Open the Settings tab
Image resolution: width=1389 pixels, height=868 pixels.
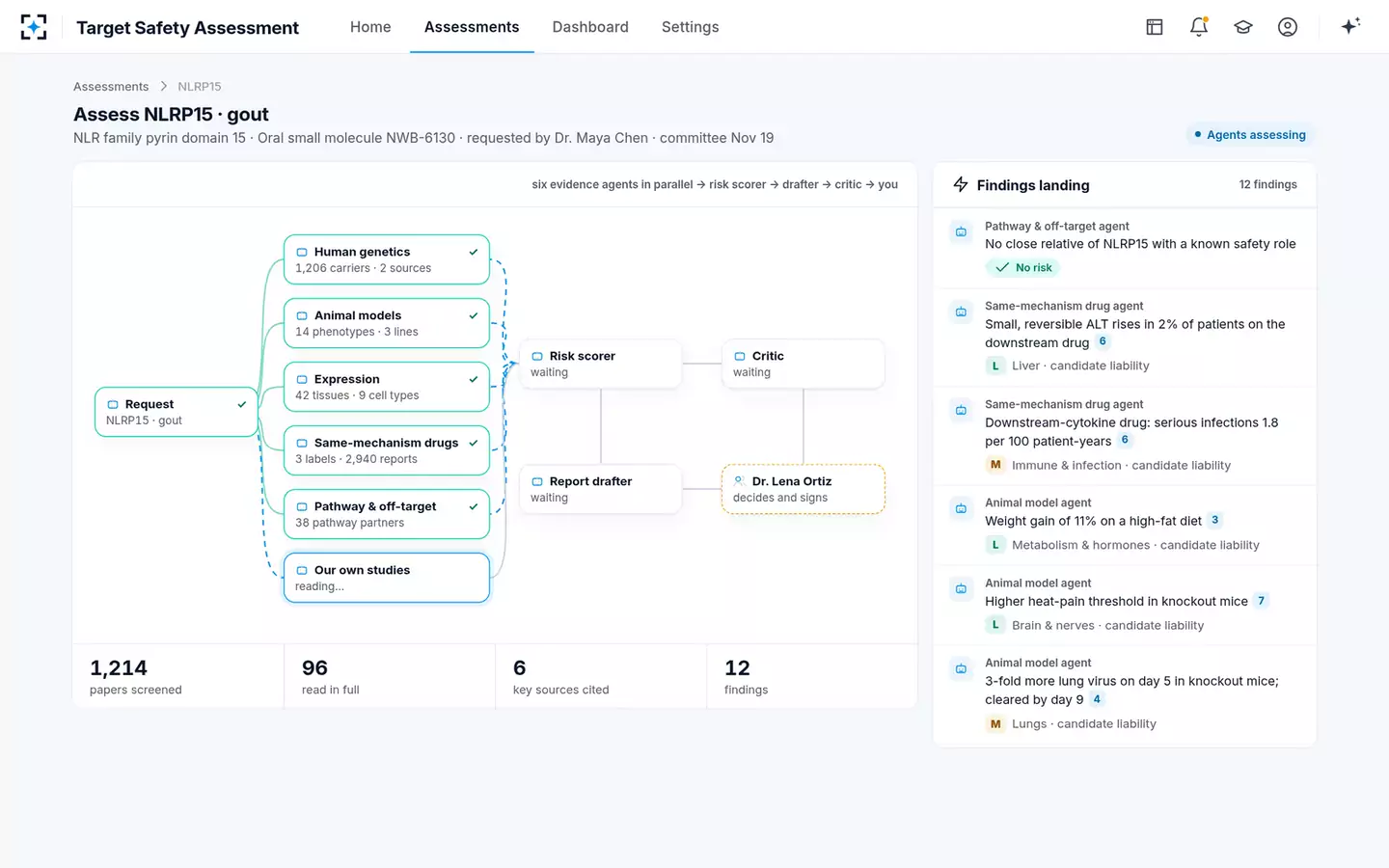coord(691,27)
